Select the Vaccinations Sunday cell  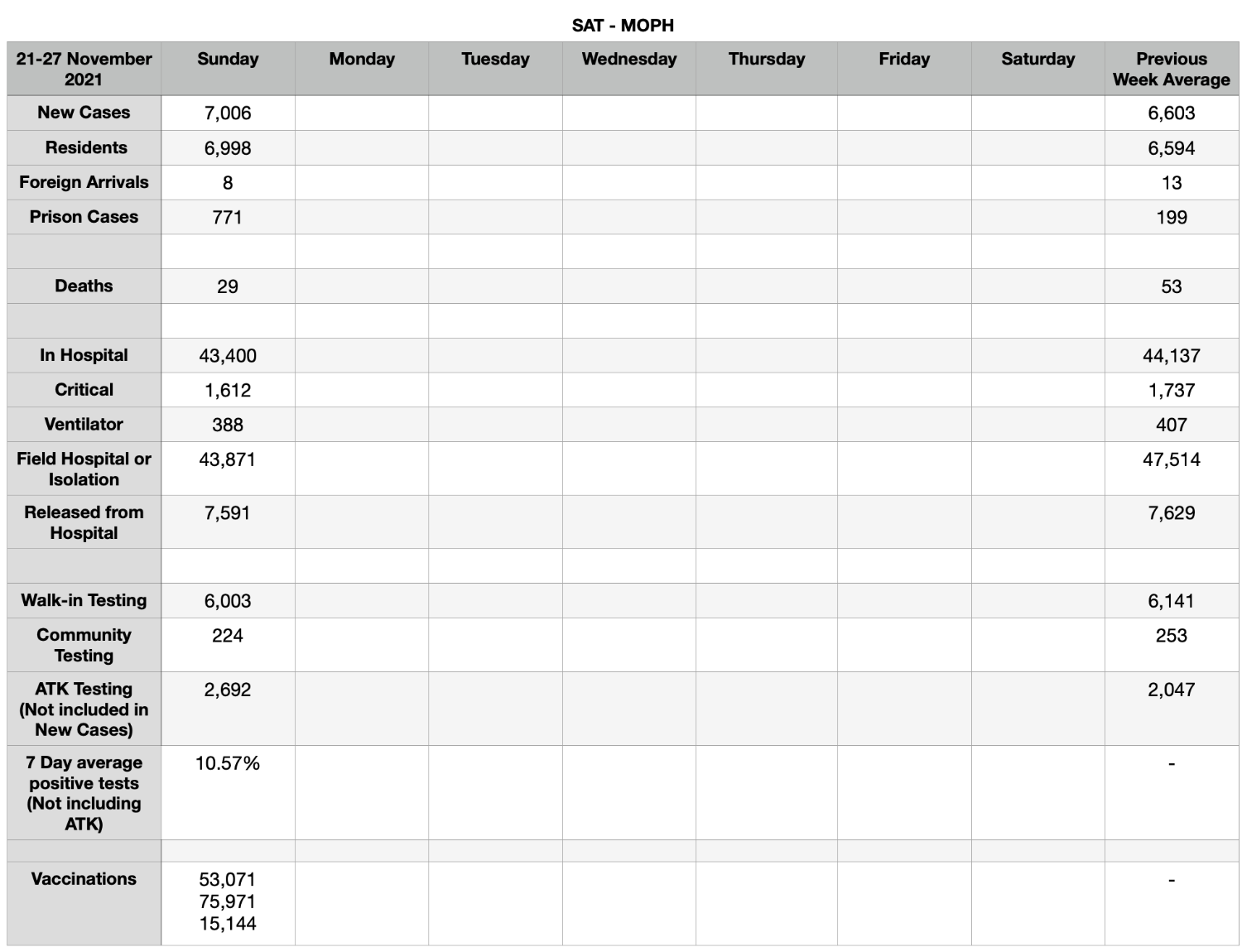(228, 903)
